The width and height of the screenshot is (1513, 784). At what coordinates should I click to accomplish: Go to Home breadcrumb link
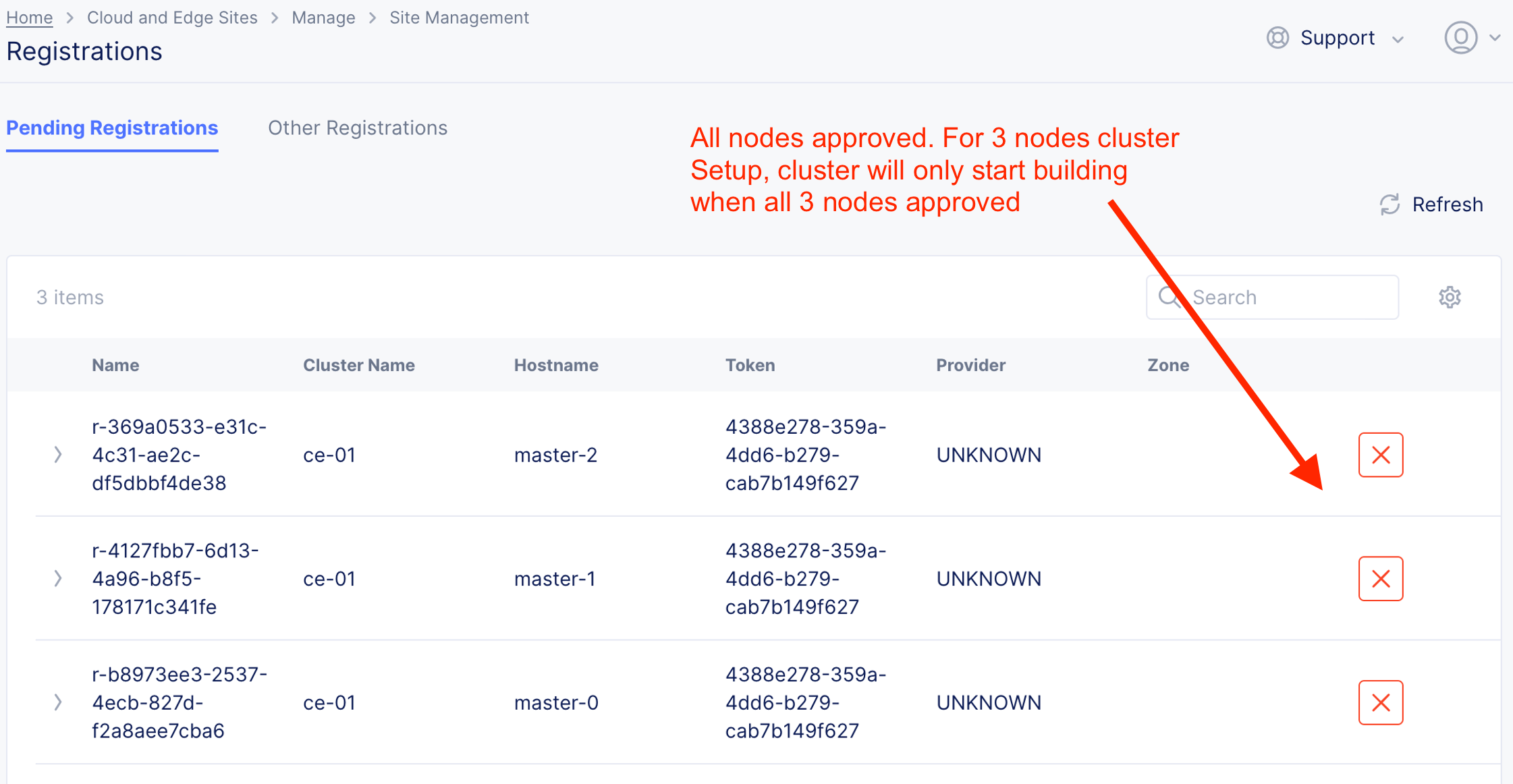(29, 18)
